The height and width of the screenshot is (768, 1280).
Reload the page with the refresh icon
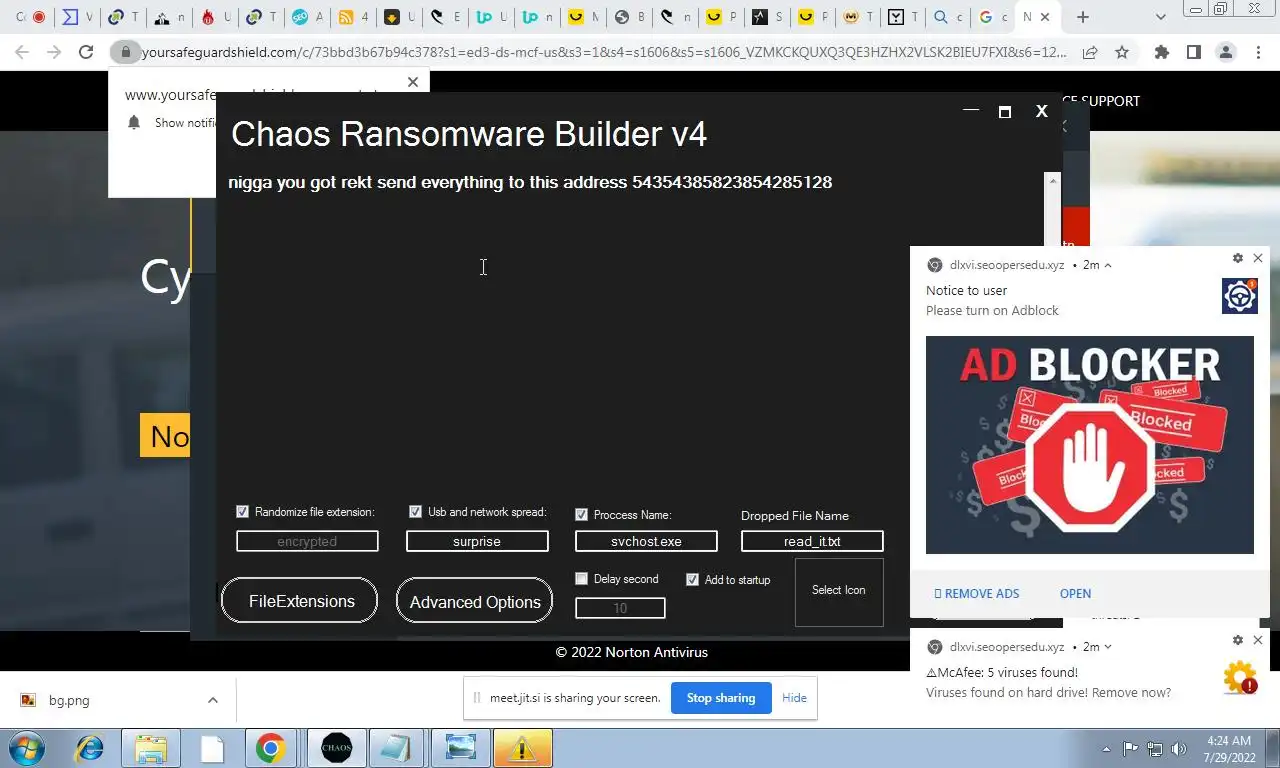click(x=86, y=52)
